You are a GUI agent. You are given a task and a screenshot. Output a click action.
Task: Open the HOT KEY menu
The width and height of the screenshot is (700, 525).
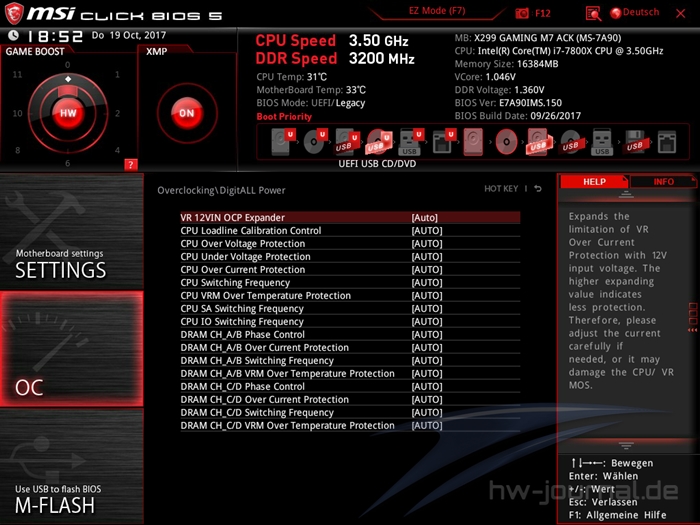click(501, 189)
